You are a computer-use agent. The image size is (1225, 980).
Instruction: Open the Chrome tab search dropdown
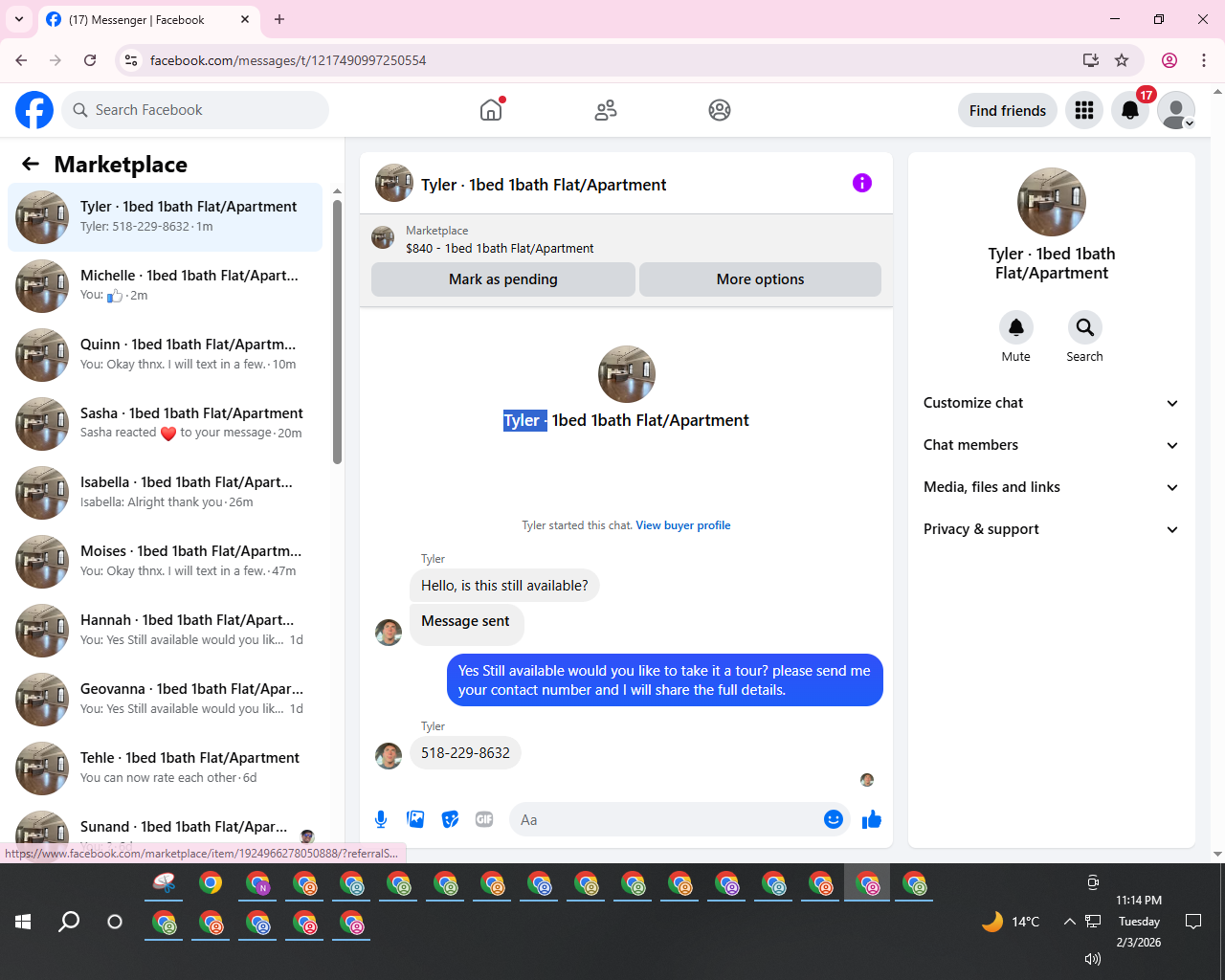(18, 19)
